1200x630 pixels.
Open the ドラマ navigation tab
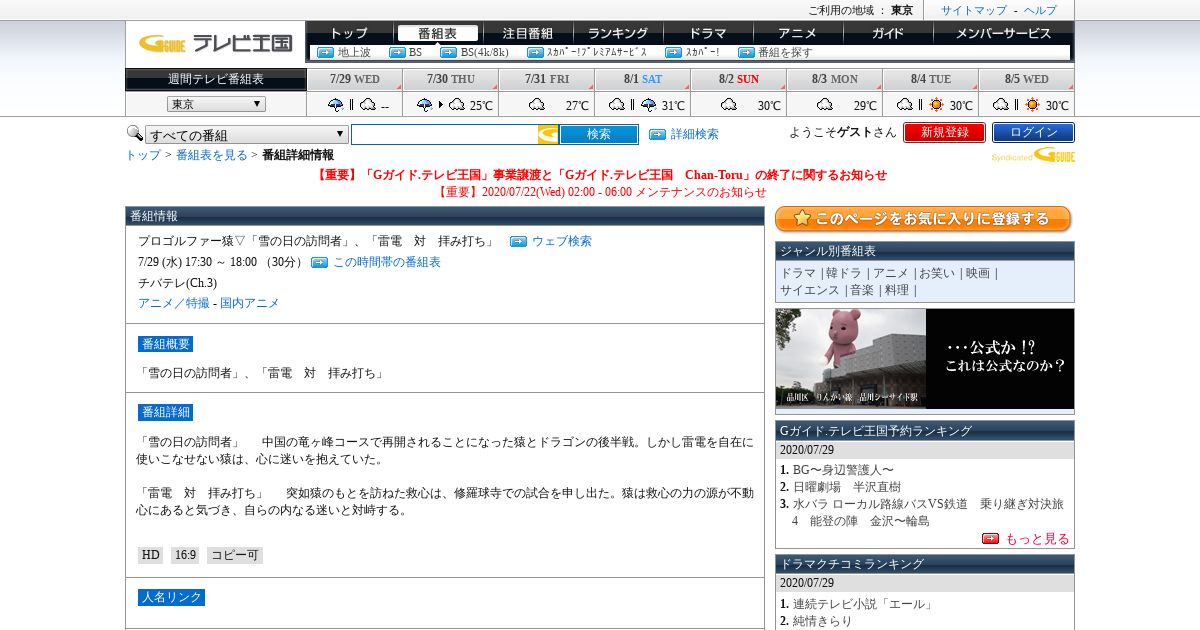[x=707, y=33]
